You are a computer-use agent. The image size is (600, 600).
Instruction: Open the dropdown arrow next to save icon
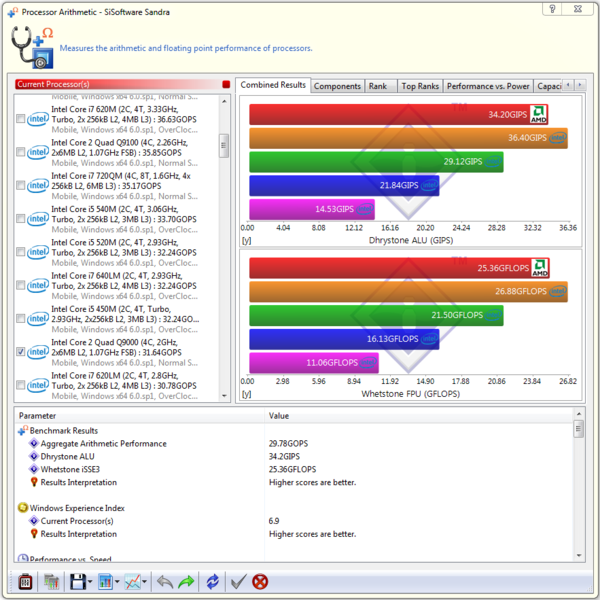[x=90, y=582]
